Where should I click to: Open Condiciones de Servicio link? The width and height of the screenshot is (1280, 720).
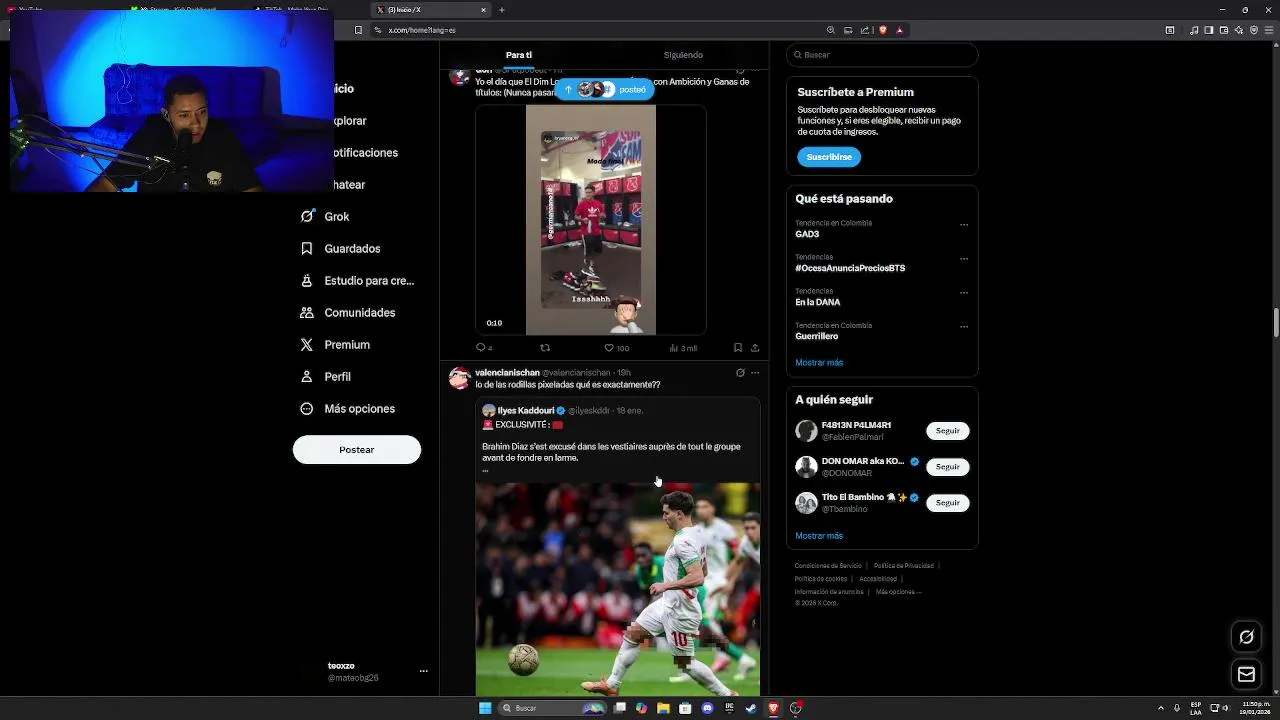828,566
